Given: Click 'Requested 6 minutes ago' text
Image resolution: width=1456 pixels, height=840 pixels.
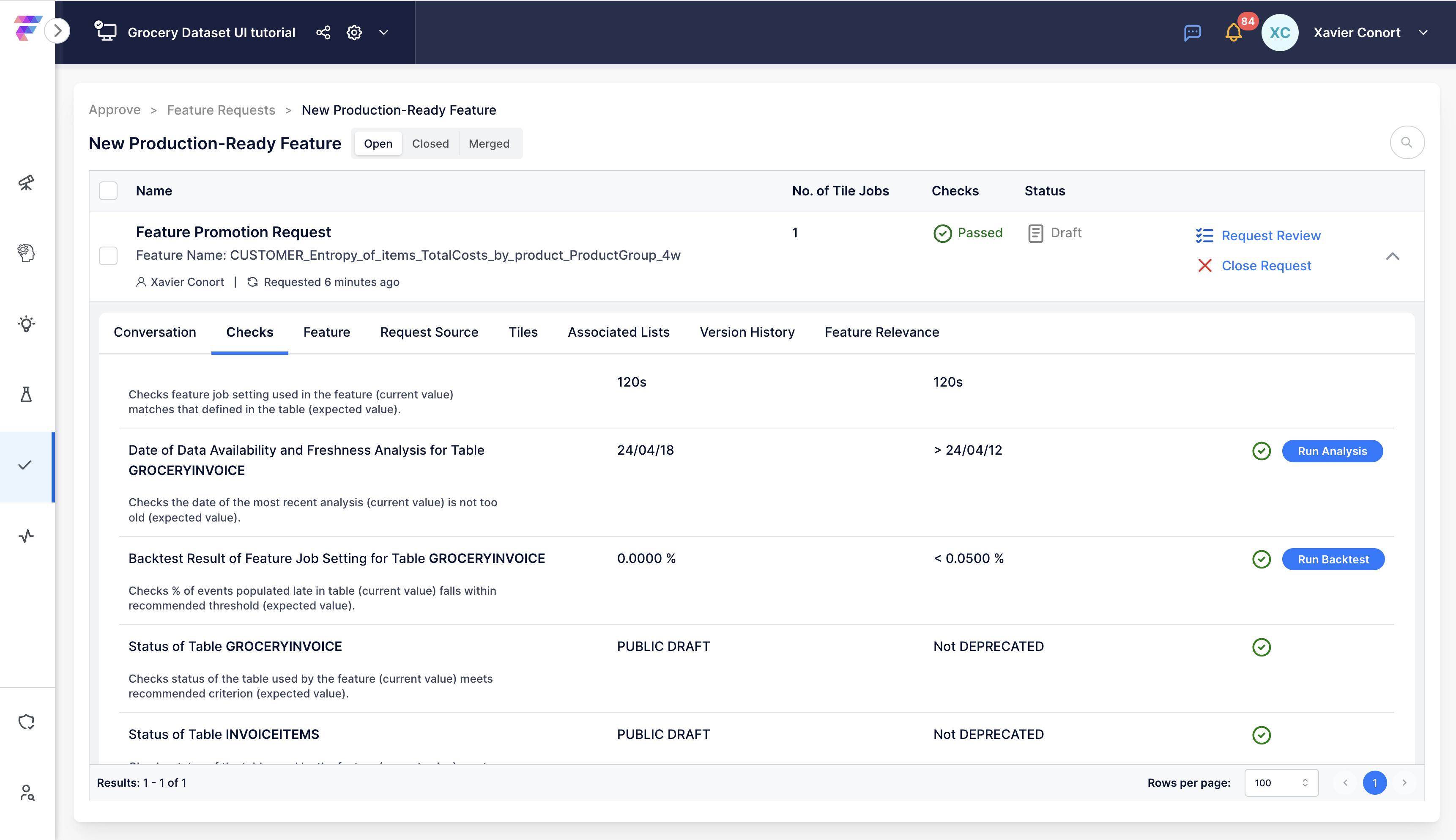Looking at the screenshot, I should coord(331,282).
